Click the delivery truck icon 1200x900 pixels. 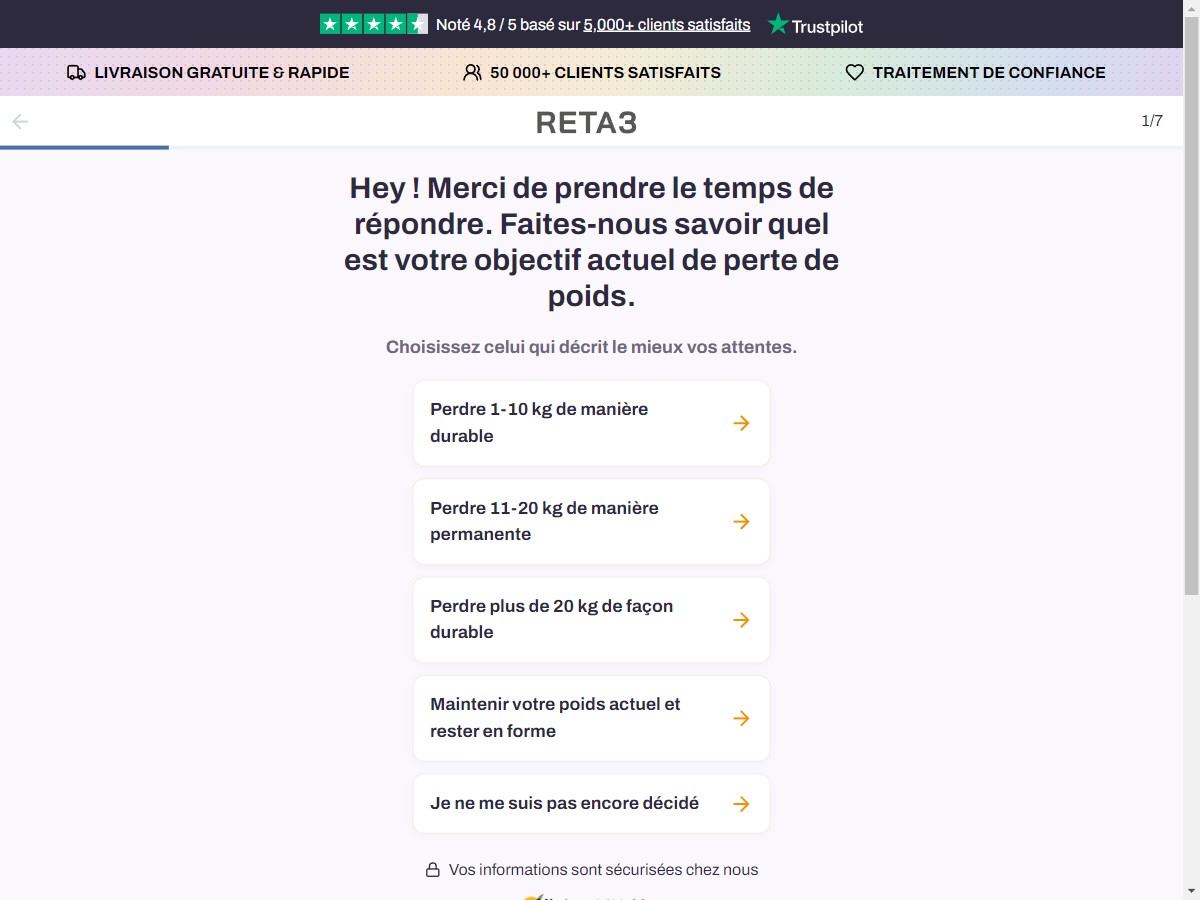(x=76, y=73)
